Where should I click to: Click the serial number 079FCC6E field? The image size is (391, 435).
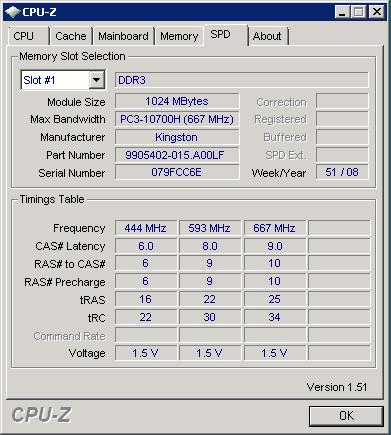[177, 172]
